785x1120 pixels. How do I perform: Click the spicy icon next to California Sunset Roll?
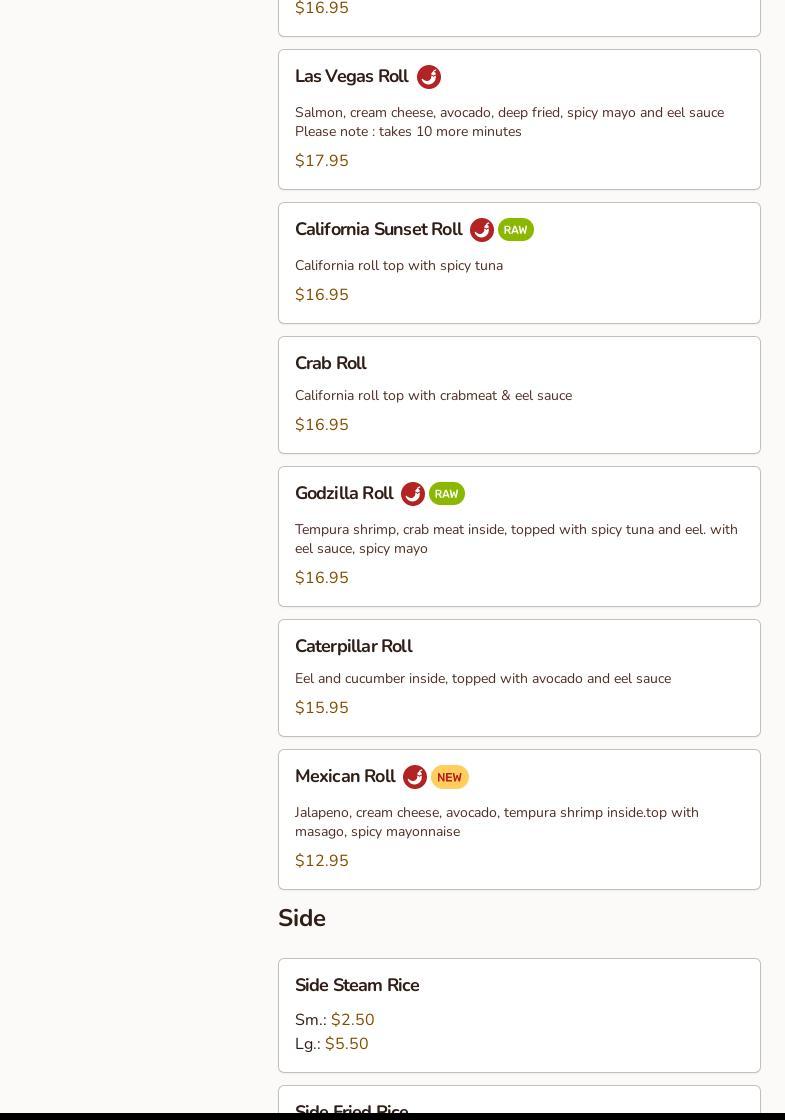click(x=481, y=230)
